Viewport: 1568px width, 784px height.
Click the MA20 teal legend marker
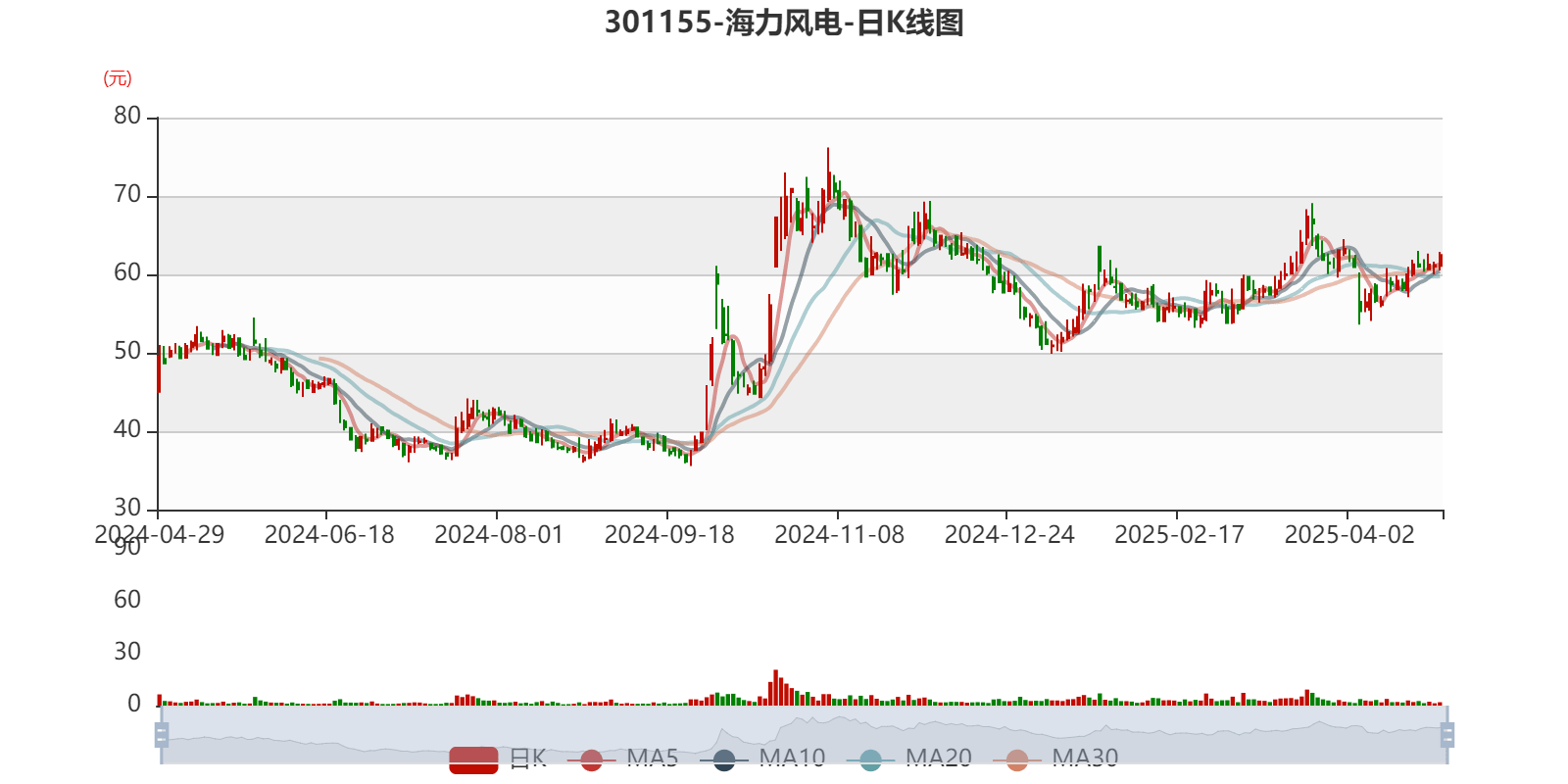point(870,759)
